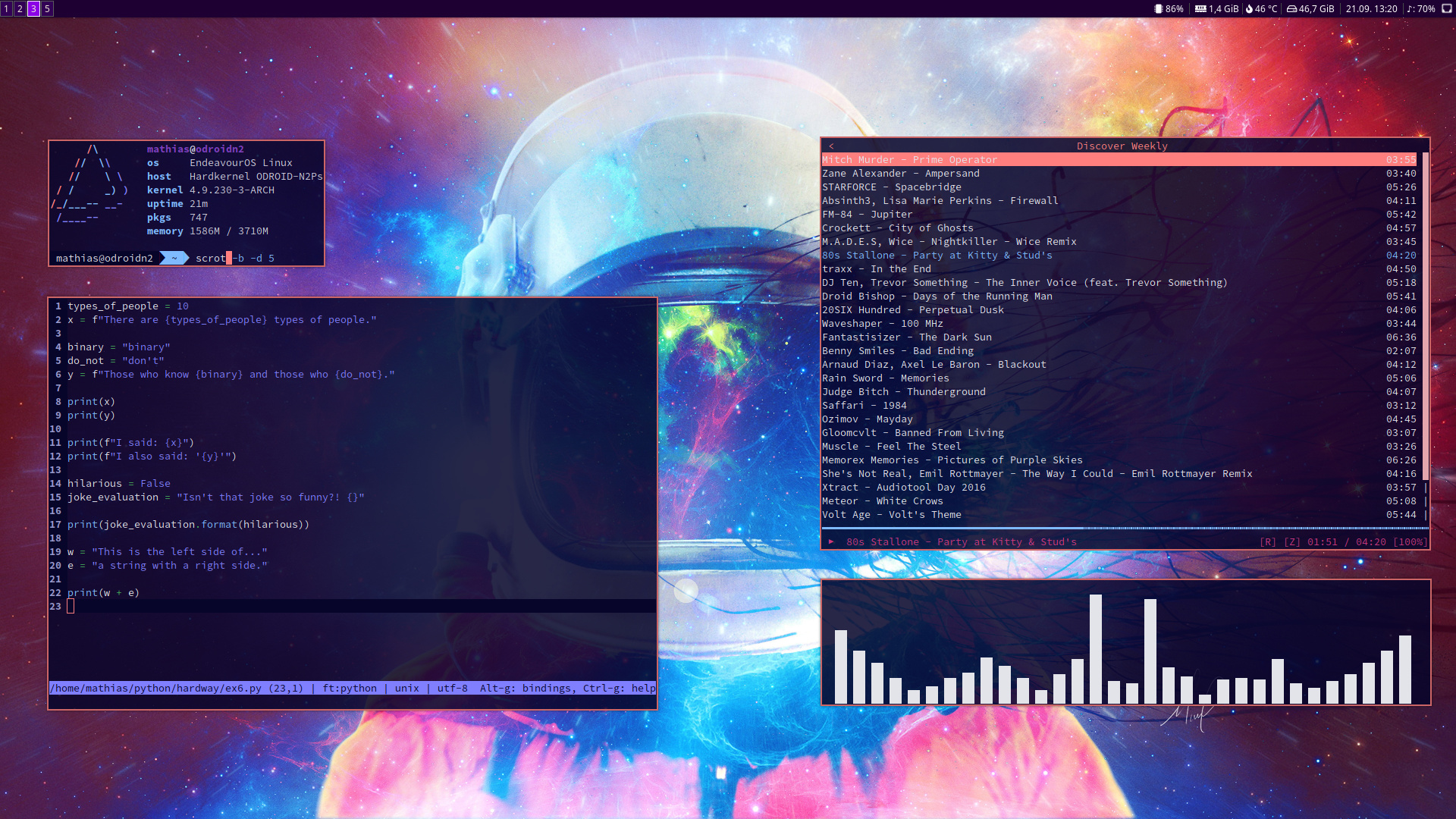Click the music note volume indicator
Viewport: 1456px width, 819px height.
point(1410,9)
